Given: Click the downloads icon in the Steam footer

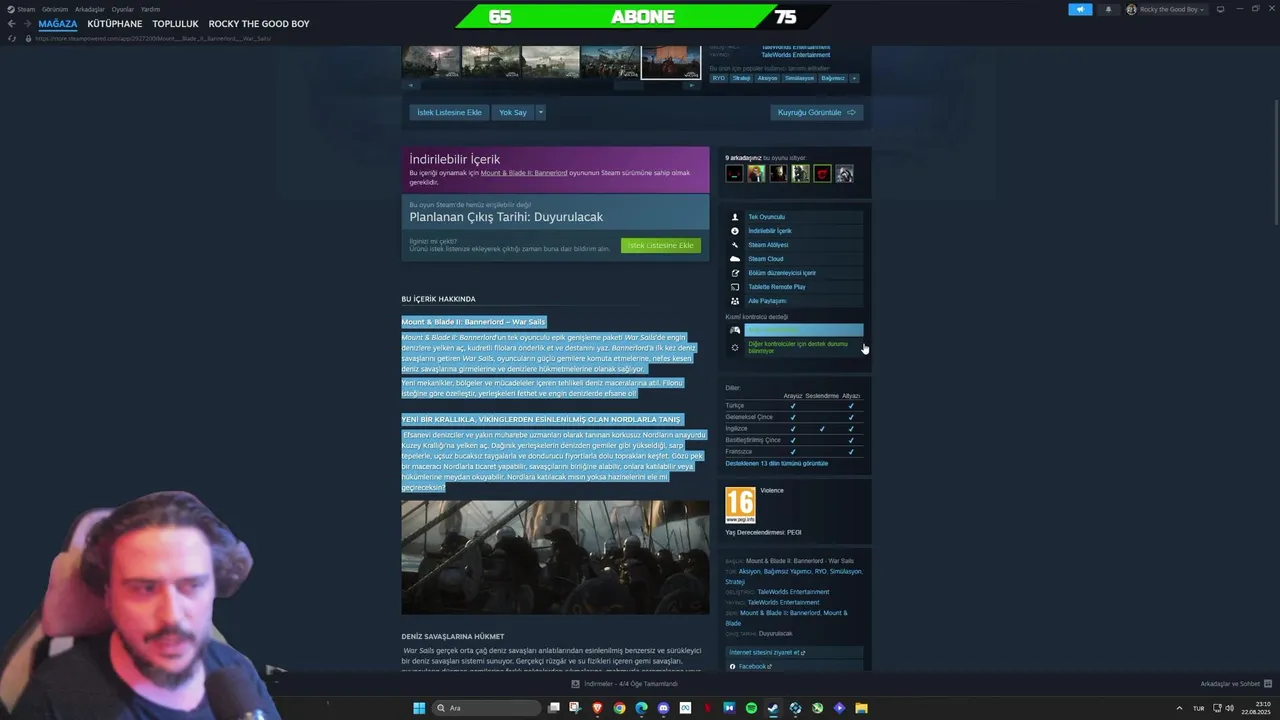Looking at the screenshot, I should tap(575, 684).
